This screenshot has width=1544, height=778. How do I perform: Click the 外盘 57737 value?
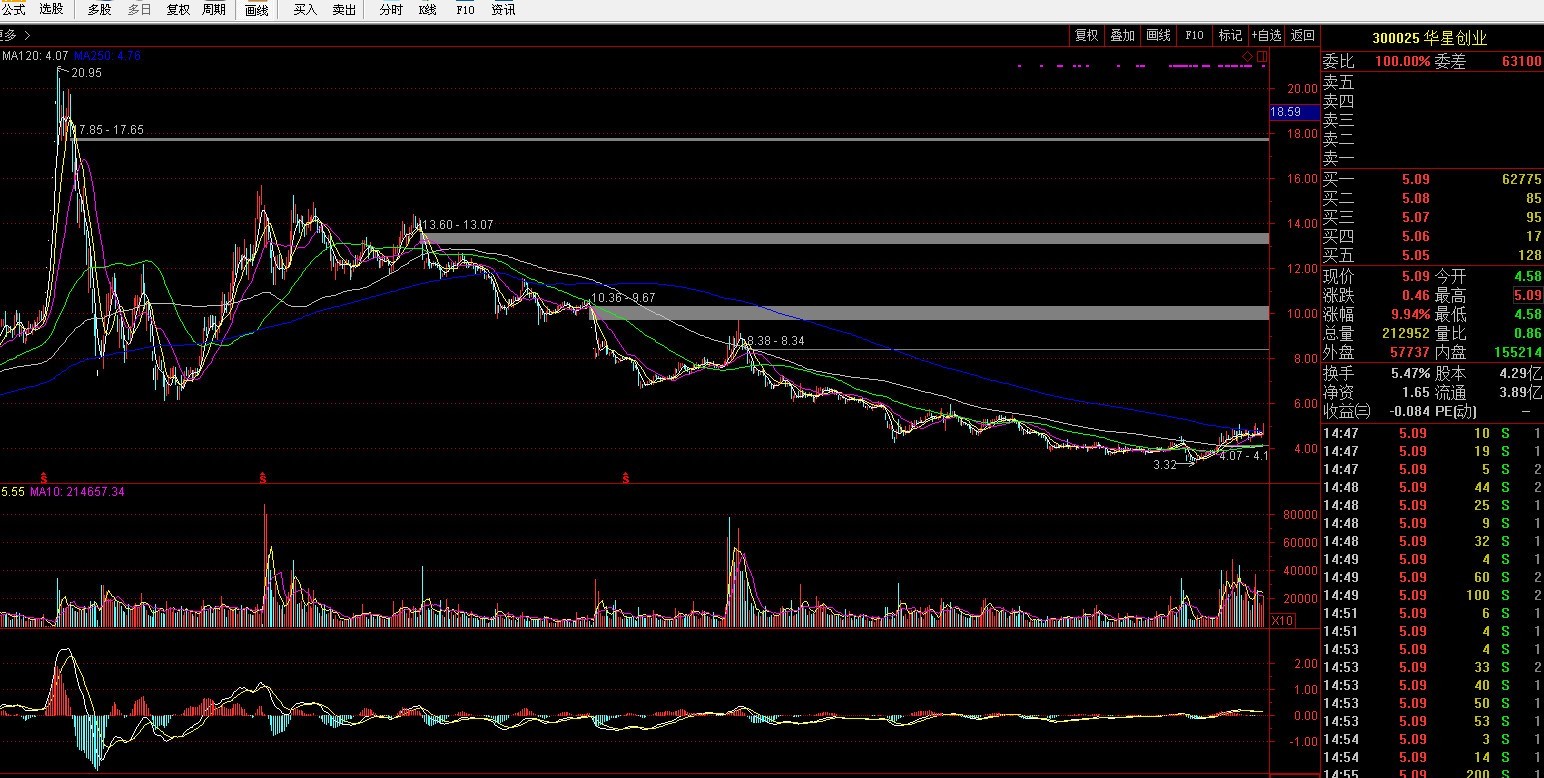pos(1408,352)
